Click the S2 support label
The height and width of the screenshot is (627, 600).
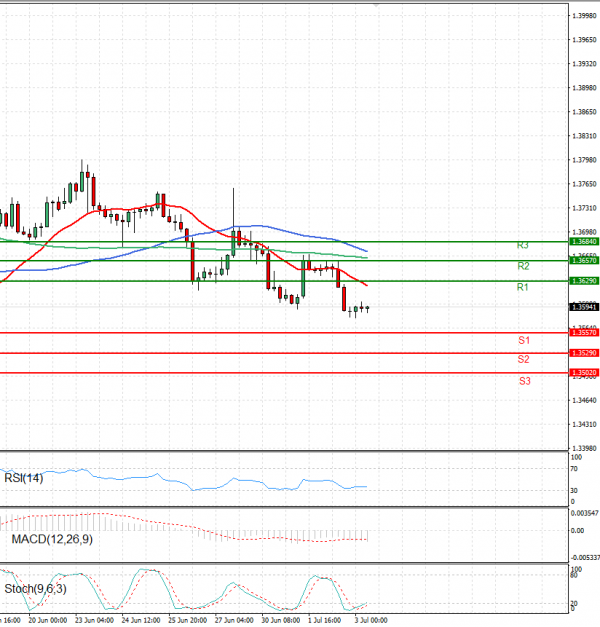tap(524, 359)
